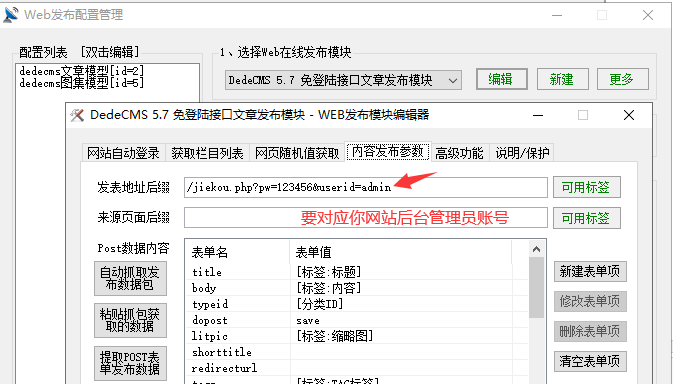This screenshot has width=673, height=384.
Task: Select the title row in Post data table
Action: [357, 272]
